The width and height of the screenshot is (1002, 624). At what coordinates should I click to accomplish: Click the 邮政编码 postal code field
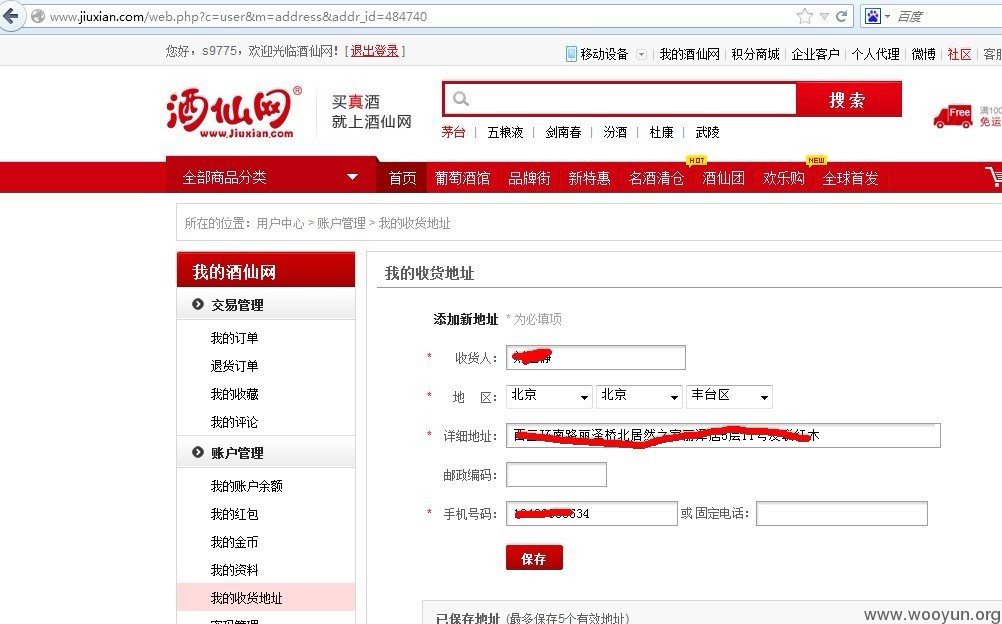tap(556, 474)
